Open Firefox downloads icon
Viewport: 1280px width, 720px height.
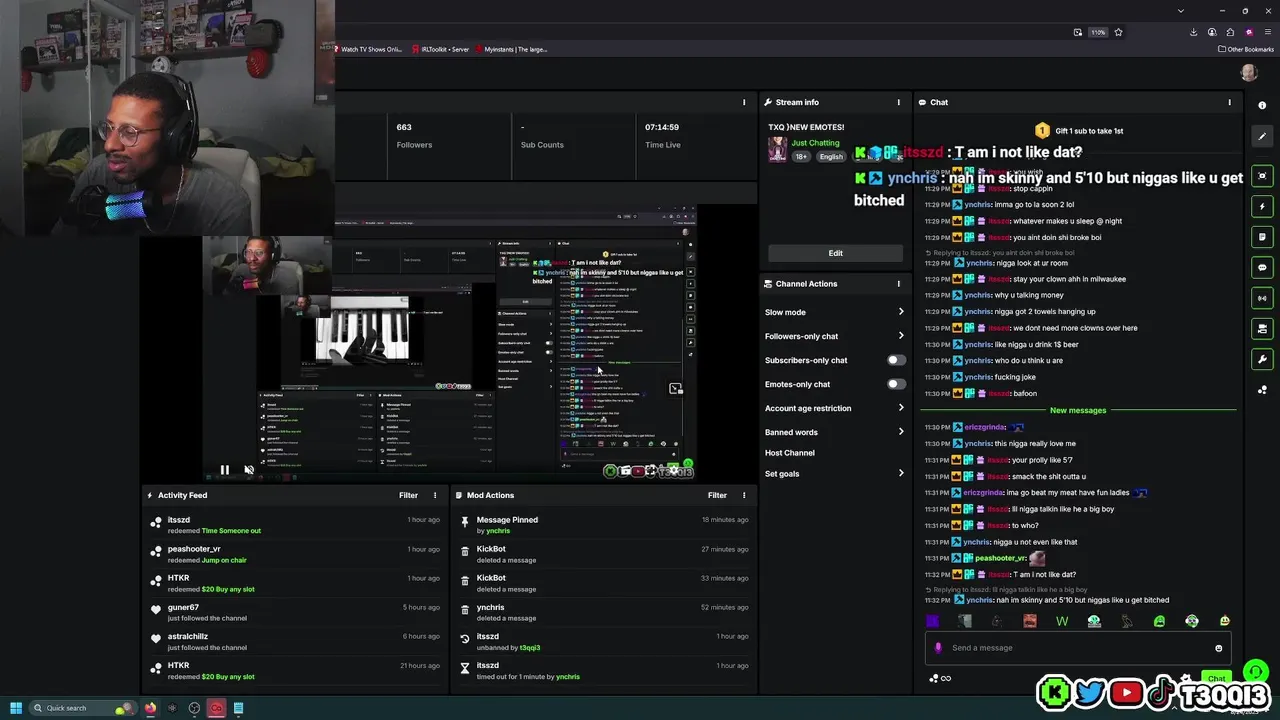tap(1193, 32)
